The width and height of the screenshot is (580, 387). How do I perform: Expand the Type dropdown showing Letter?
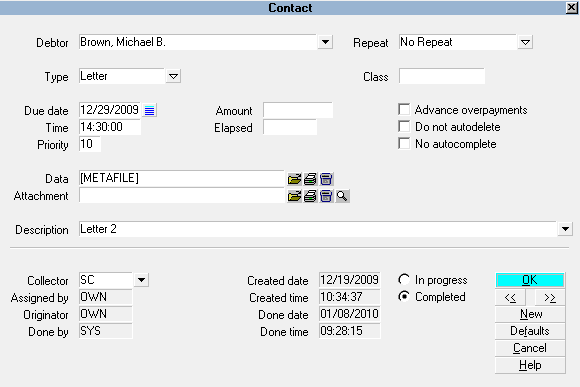(x=173, y=76)
